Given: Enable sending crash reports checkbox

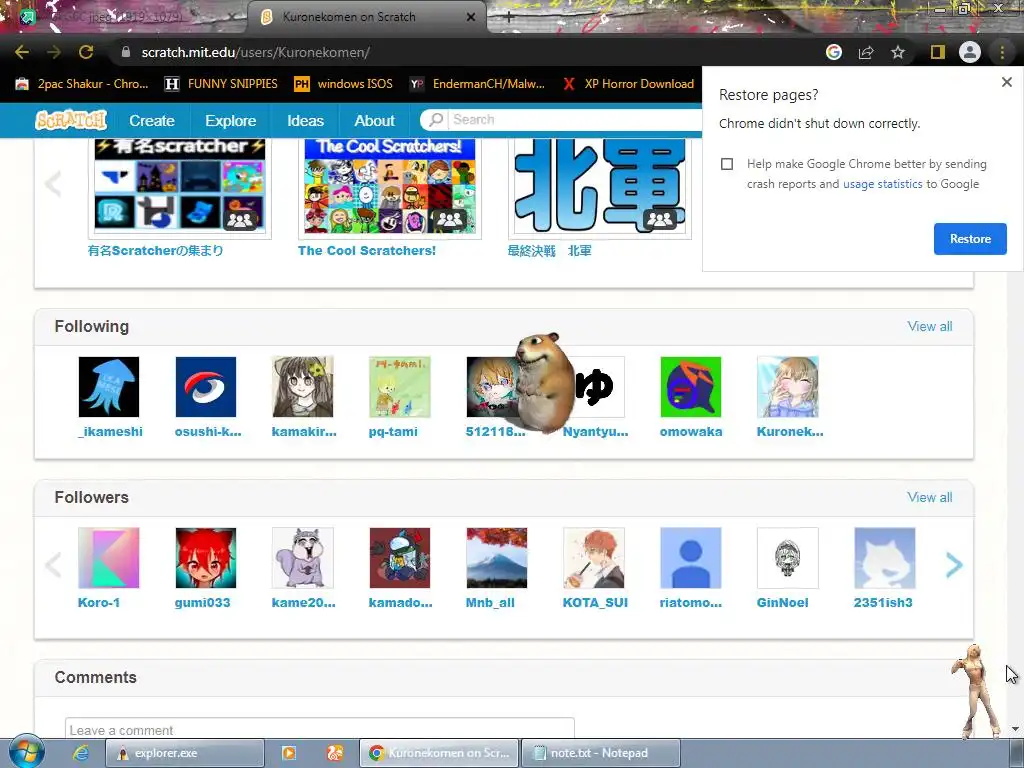Looking at the screenshot, I should coord(727,164).
